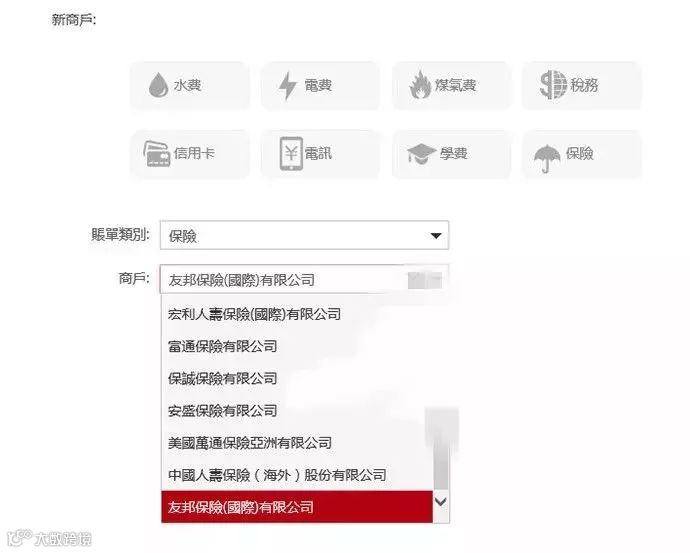Click the scroll-down chevron in merchant list

click(441, 502)
